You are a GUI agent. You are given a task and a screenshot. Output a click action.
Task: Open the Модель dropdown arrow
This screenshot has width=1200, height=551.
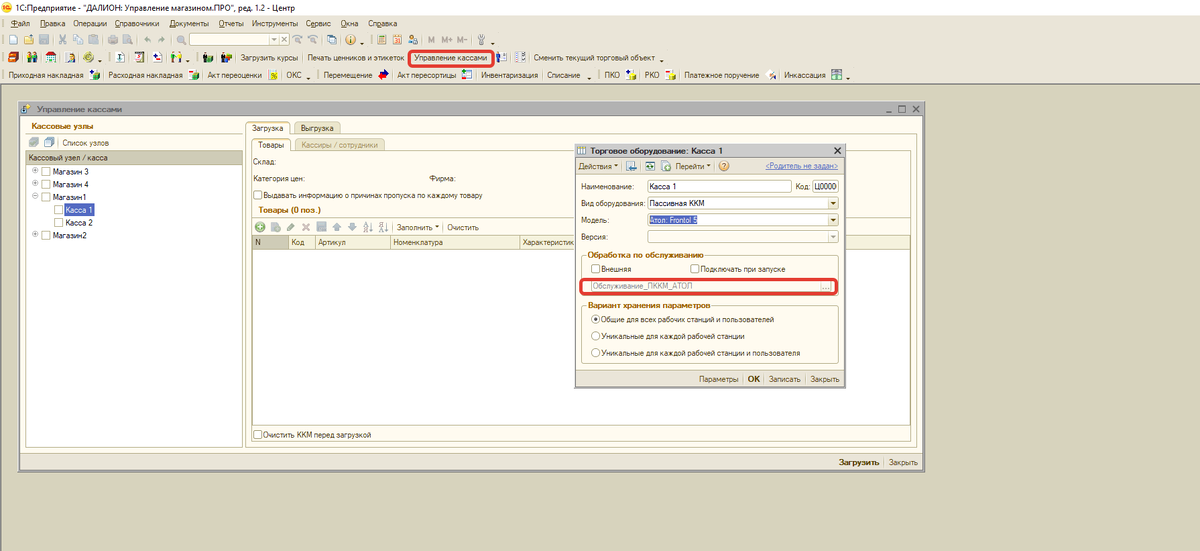(832, 220)
